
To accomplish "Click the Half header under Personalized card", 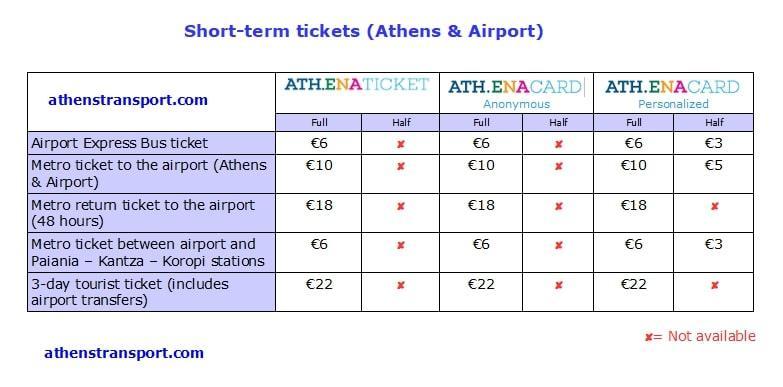I will click(x=714, y=123).
